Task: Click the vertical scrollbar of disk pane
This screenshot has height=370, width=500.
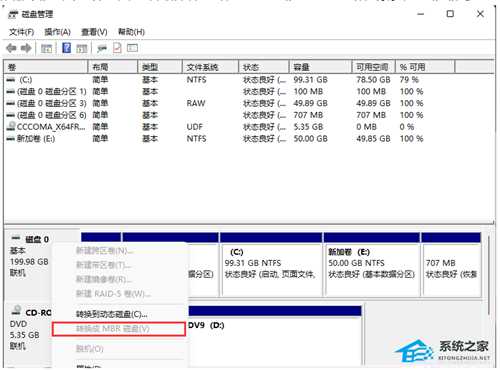Action: click(489, 275)
